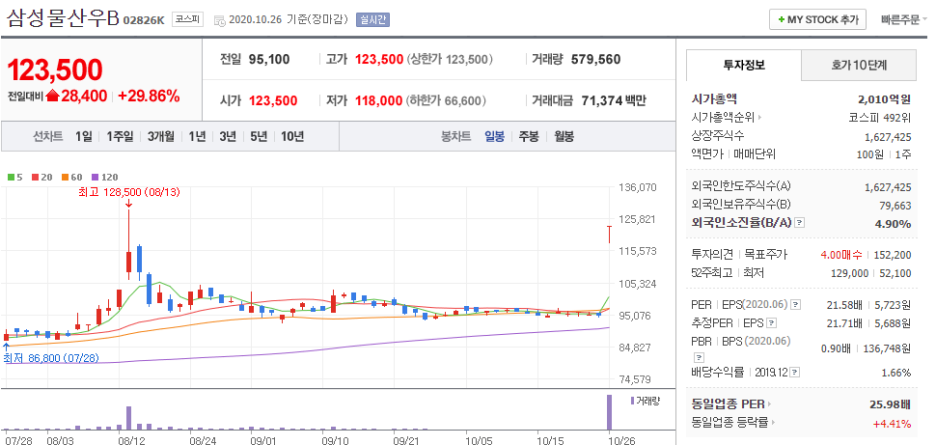
Task: Click the stock name 삼성물산우B
Action: click(63, 18)
